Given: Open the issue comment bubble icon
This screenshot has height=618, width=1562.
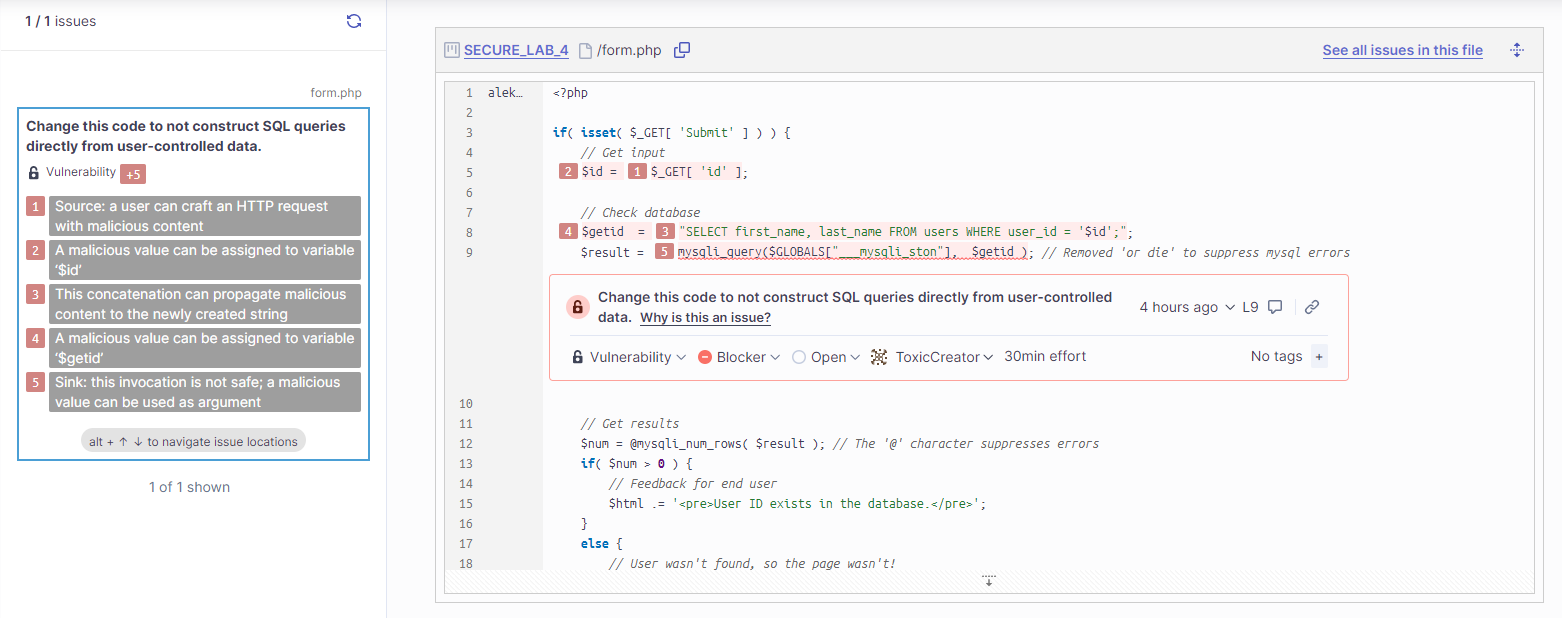Looking at the screenshot, I should [1275, 307].
